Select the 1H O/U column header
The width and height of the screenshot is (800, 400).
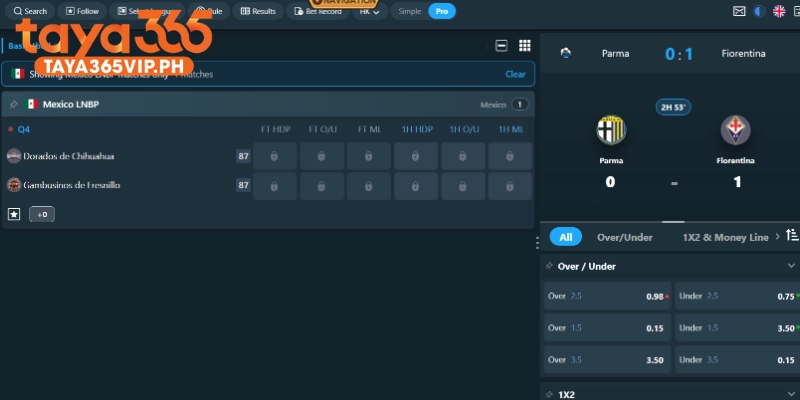click(464, 130)
